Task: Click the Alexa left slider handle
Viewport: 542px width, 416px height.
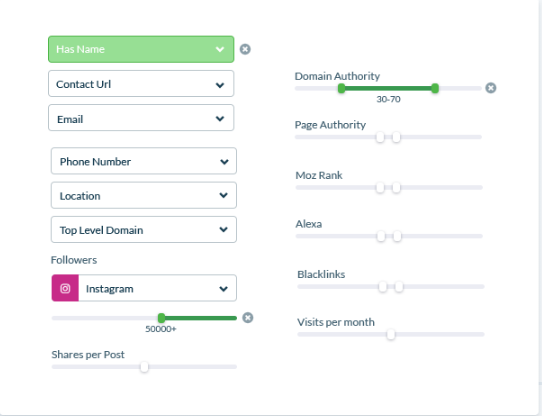Action: (x=381, y=237)
